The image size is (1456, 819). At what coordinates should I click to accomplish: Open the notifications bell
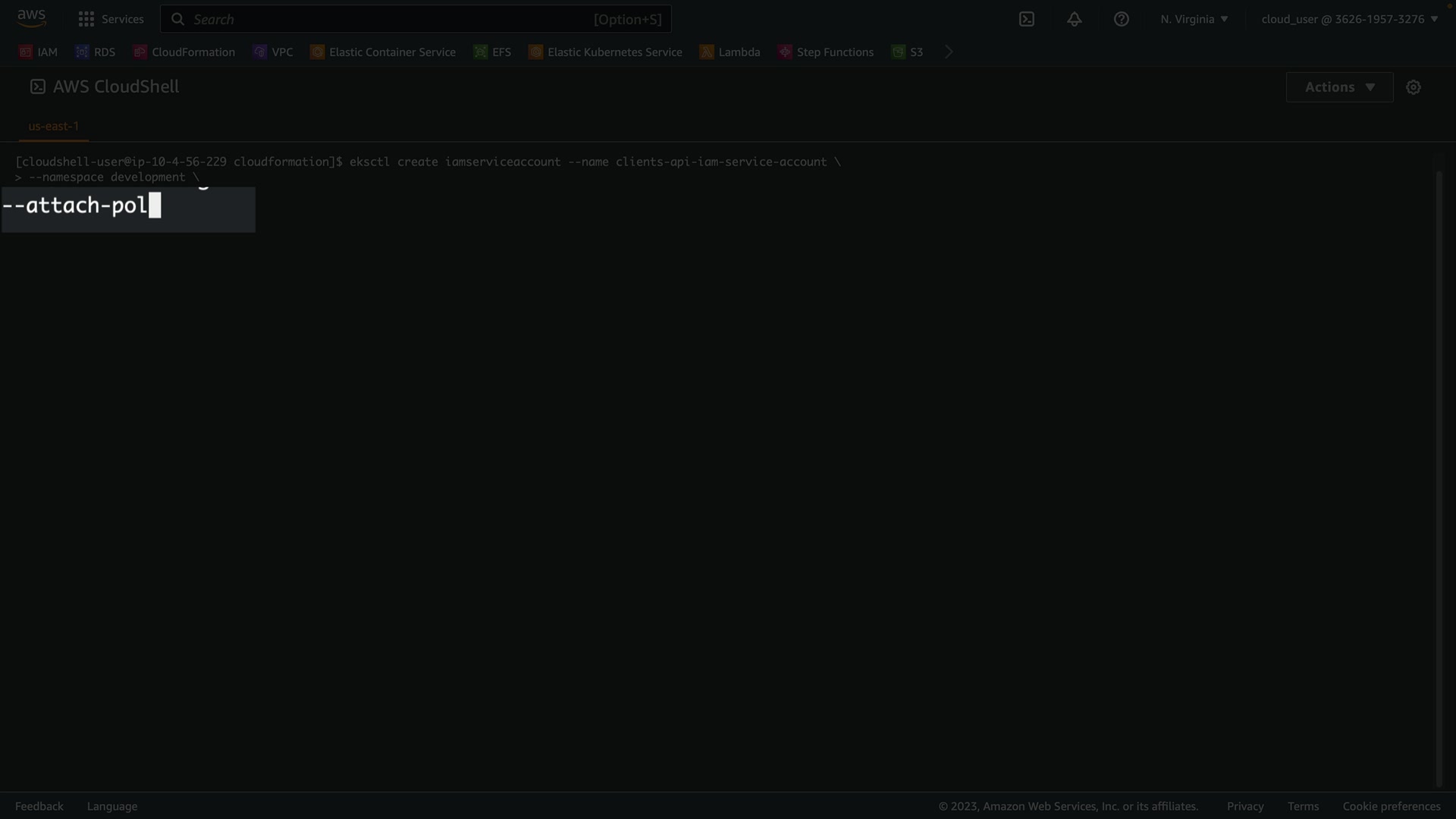click(x=1074, y=19)
